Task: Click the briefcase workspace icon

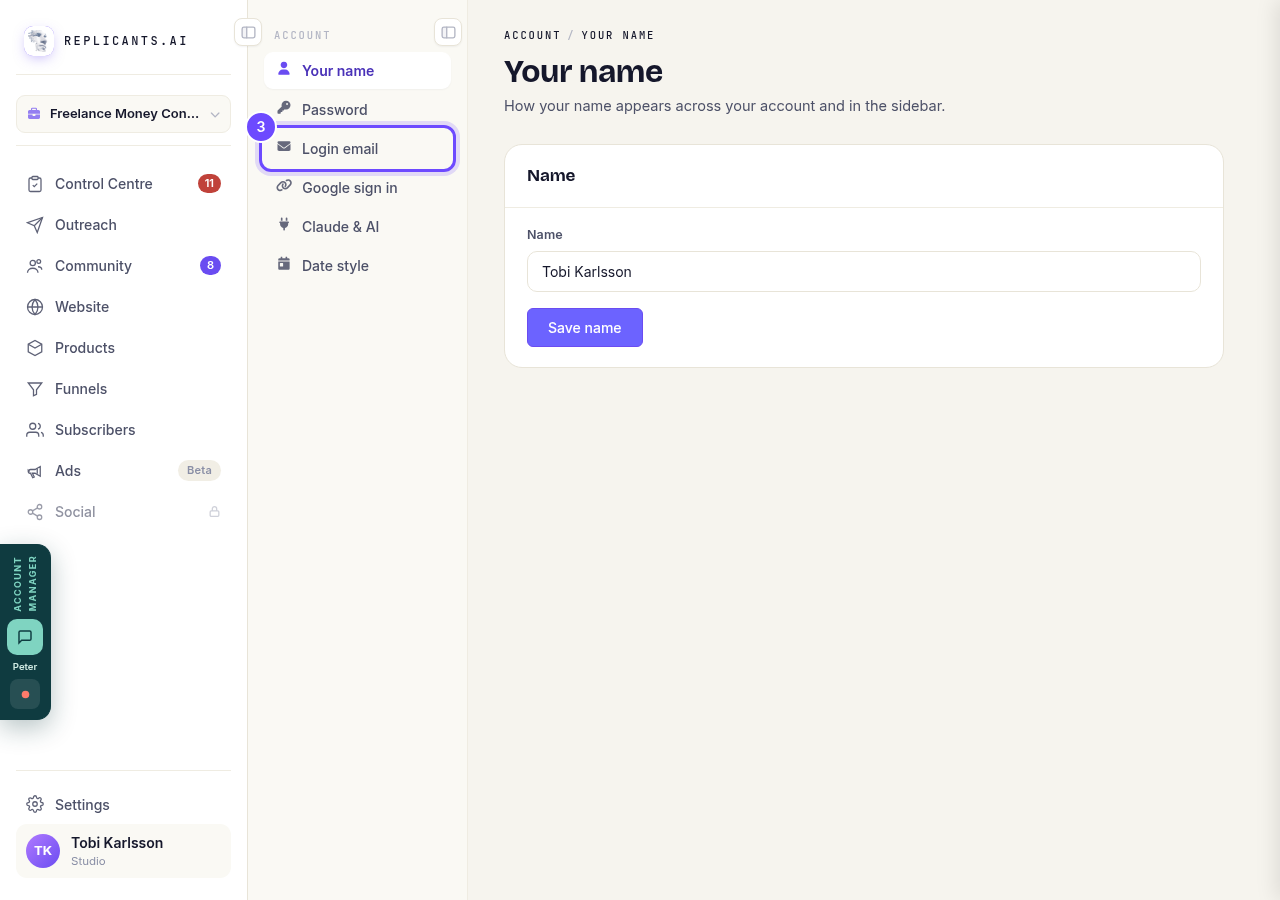Action: (34, 114)
